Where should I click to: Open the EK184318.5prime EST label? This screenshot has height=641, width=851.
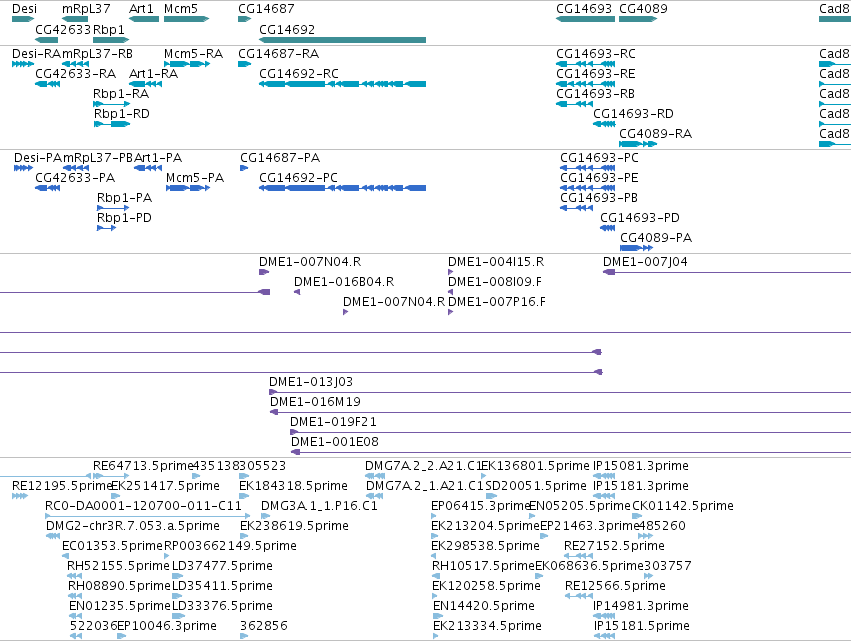coord(294,486)
